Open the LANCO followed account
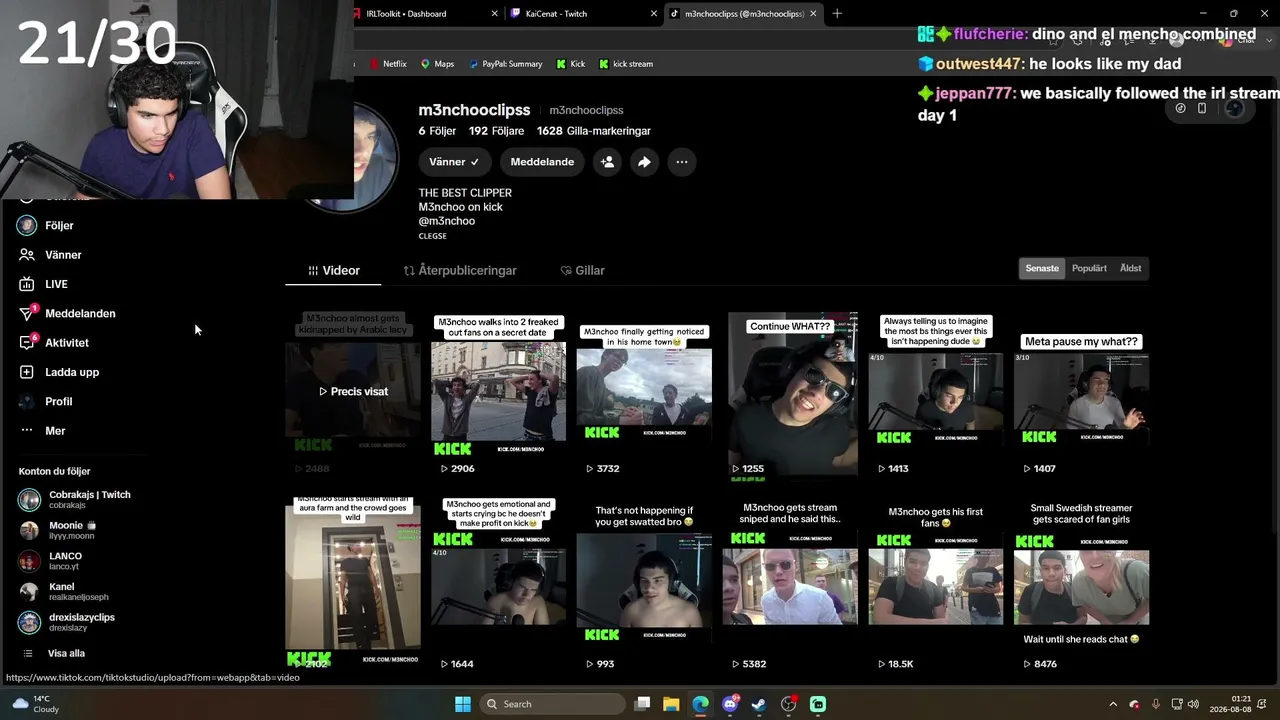Image resolution: width=1280 pixels, height=720 pixels. (x=50, y=561)
